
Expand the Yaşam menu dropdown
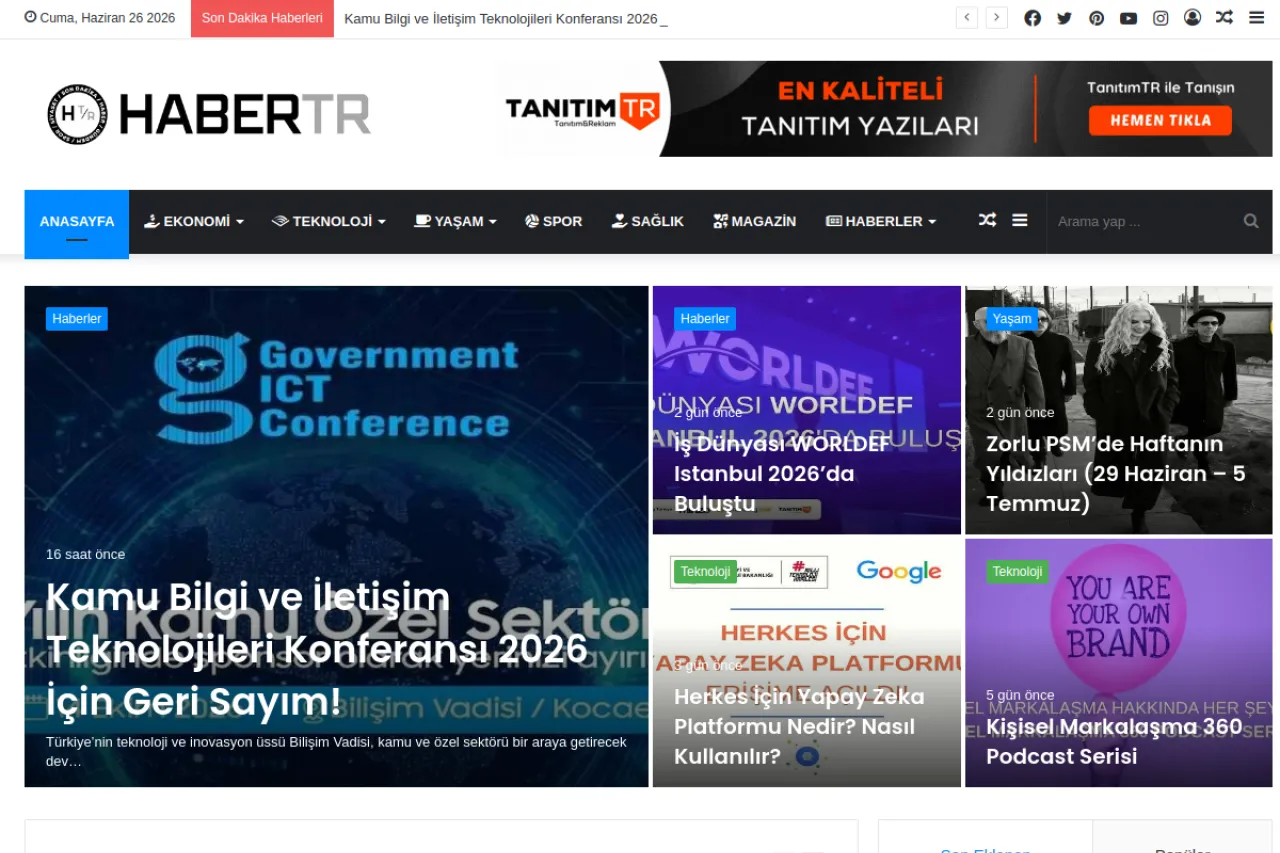pyautogui.click(x=456, y=221)
